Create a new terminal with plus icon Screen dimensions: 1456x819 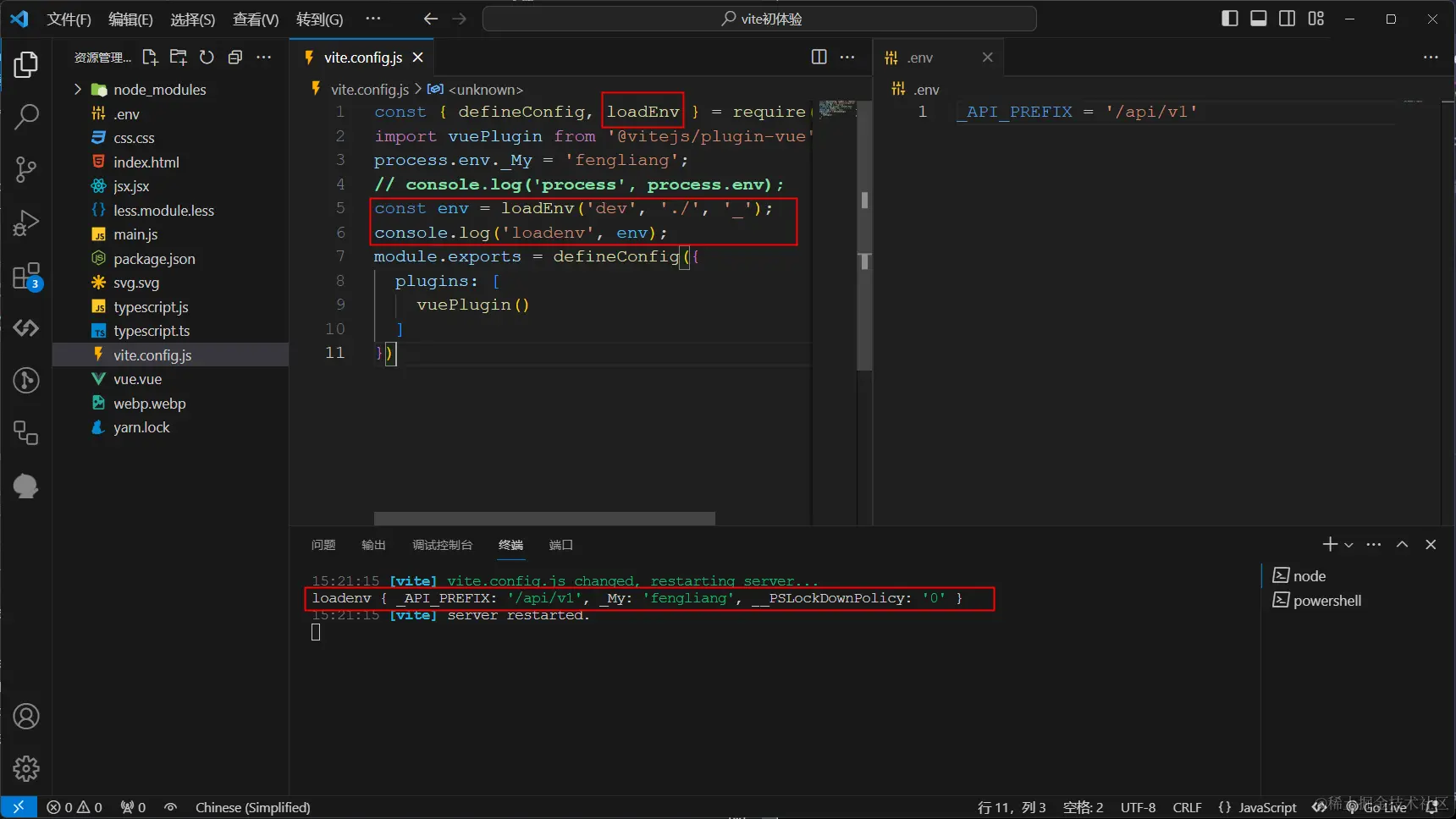1330,544
